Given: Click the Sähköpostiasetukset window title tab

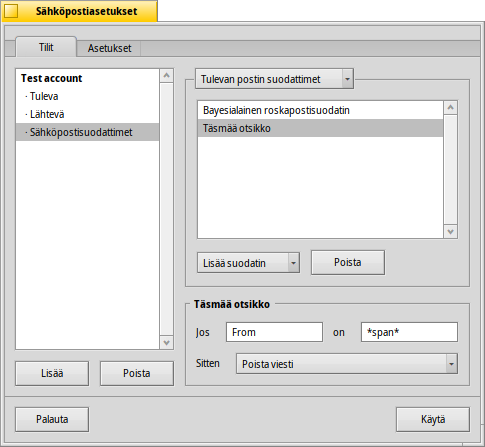Looking at the screenshot, I should (80, 11).
